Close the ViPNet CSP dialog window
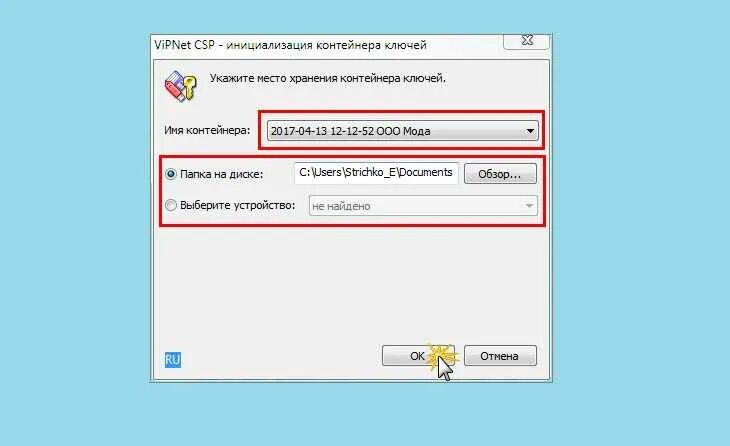The height and width of the screenshot is (446, 730). (x=527, y=41)
